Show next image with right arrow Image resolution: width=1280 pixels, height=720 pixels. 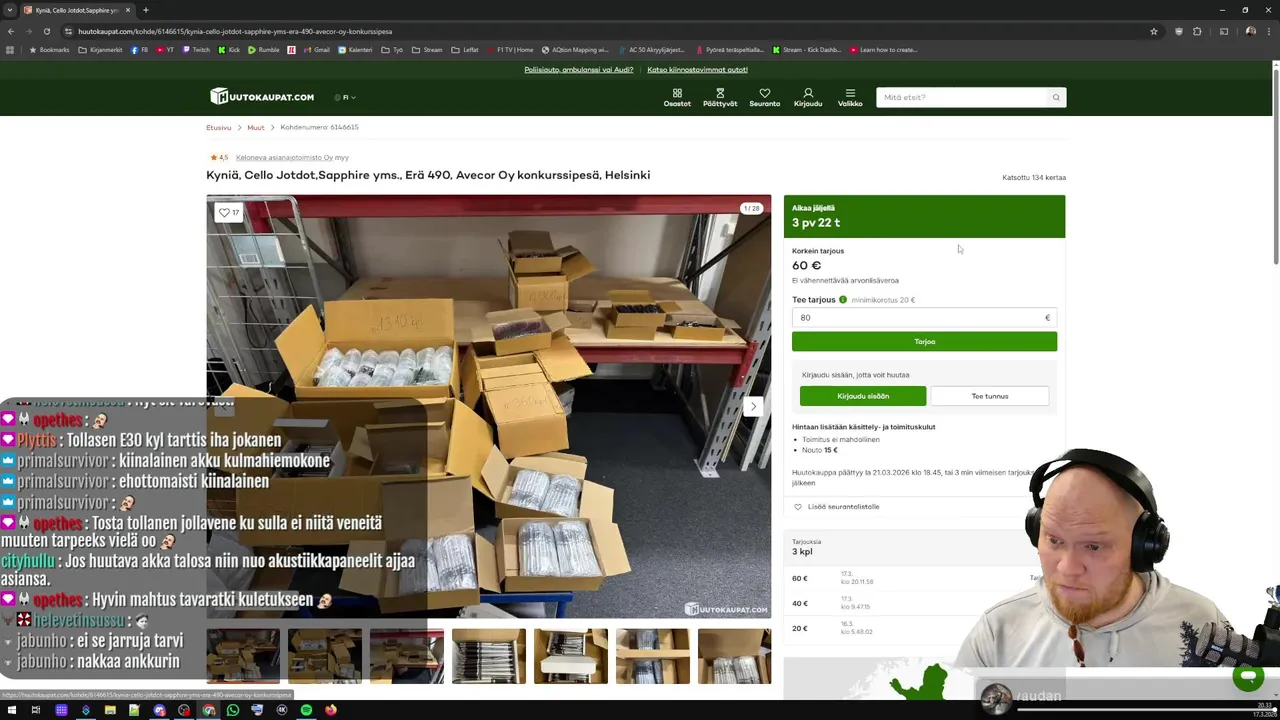(x=753, y=406)
